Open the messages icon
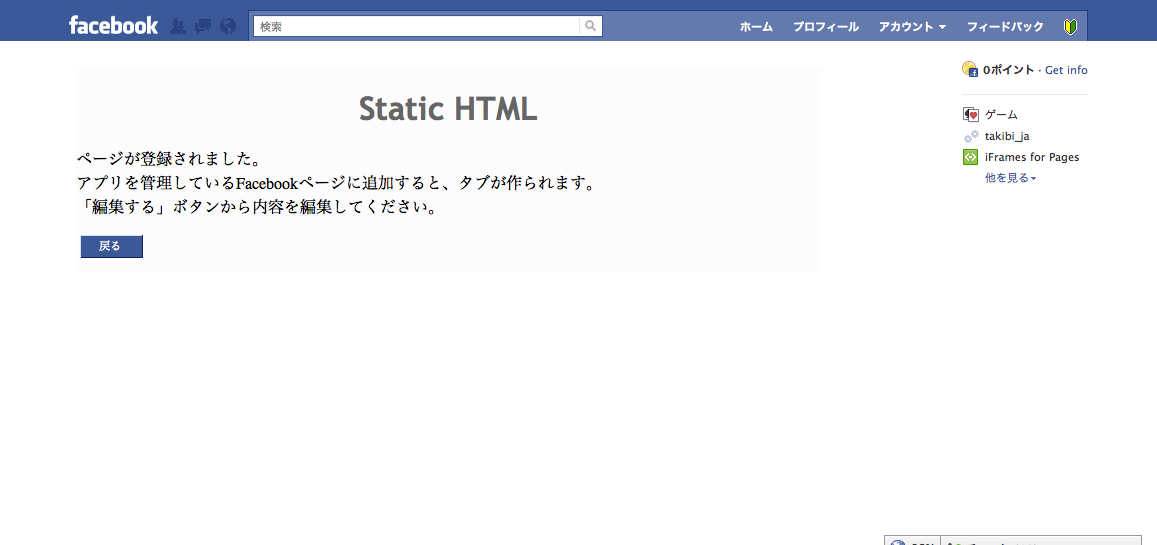 coord(203,27)
